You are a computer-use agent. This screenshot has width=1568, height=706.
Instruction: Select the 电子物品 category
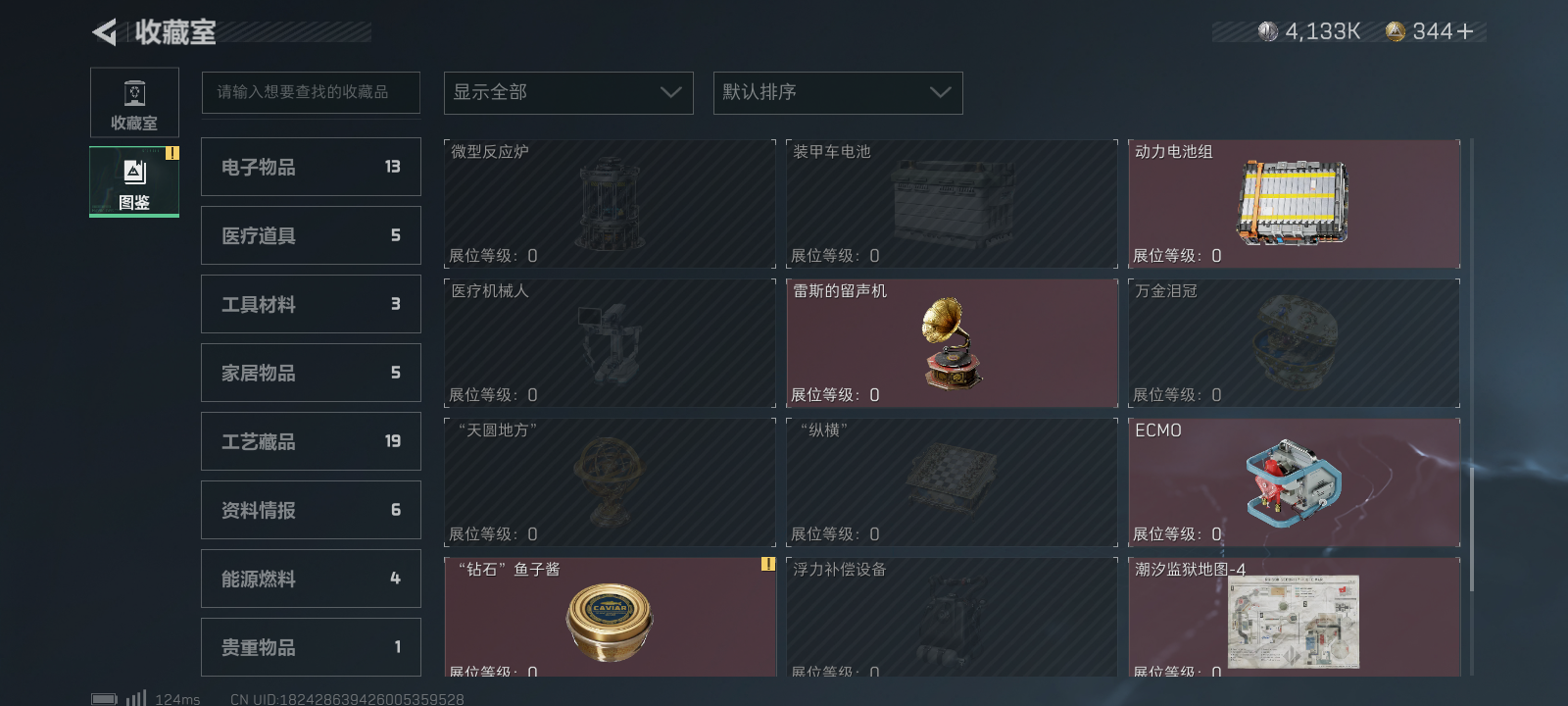311,167
